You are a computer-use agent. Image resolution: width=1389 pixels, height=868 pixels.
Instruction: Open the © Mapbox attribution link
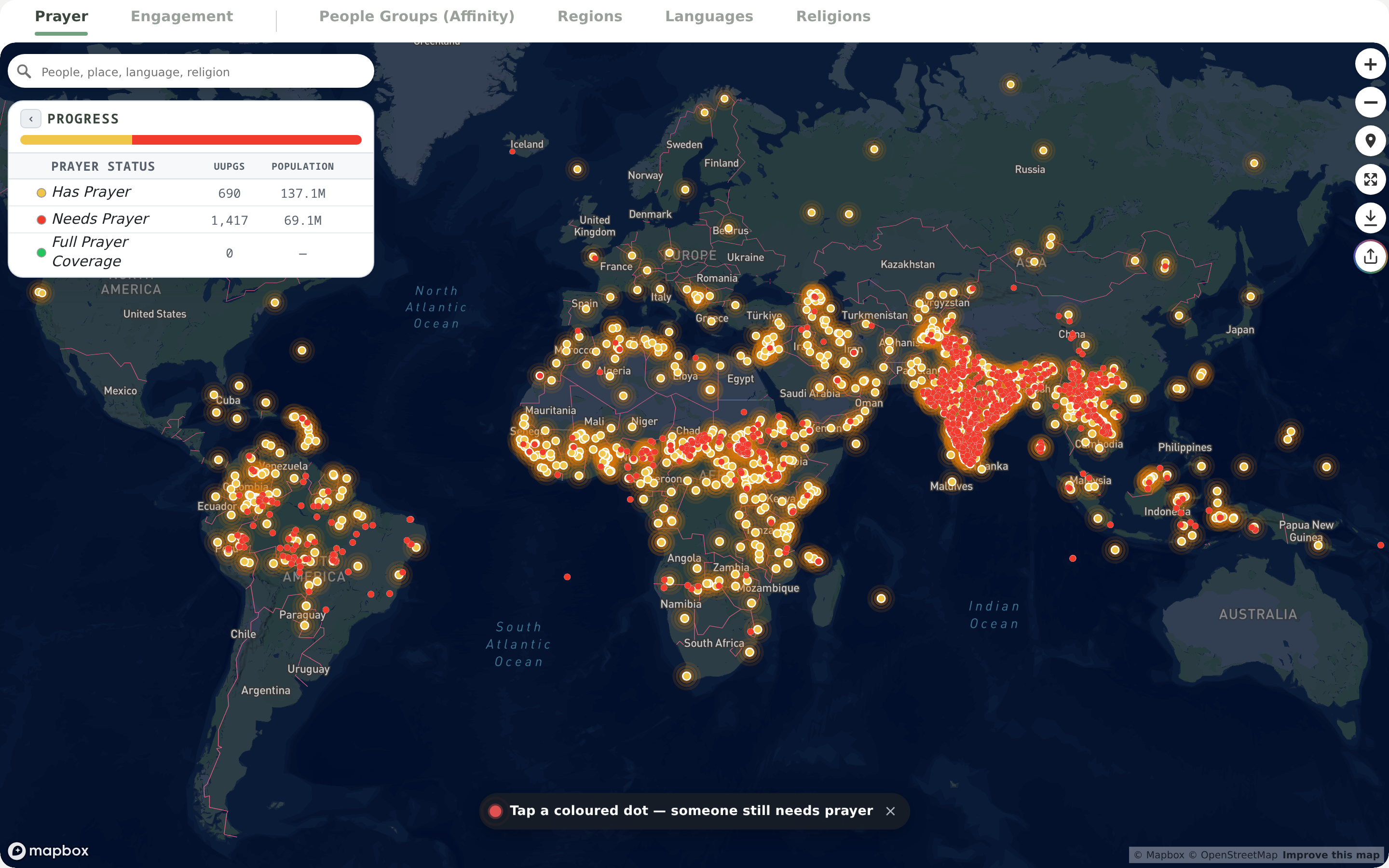point(1159,855)
